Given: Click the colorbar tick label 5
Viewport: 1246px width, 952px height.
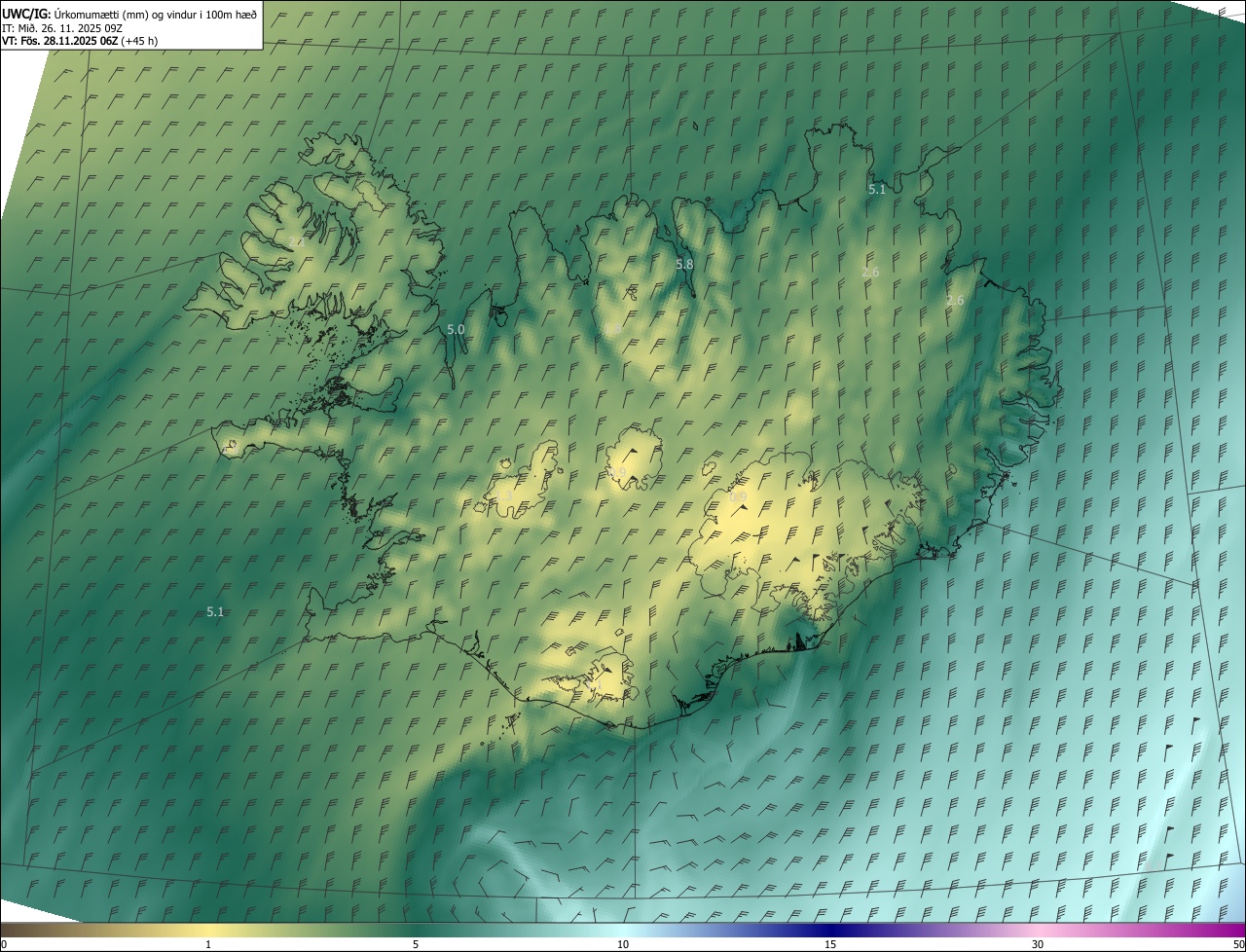Looking at the screenshot, I should pos(416,944).
